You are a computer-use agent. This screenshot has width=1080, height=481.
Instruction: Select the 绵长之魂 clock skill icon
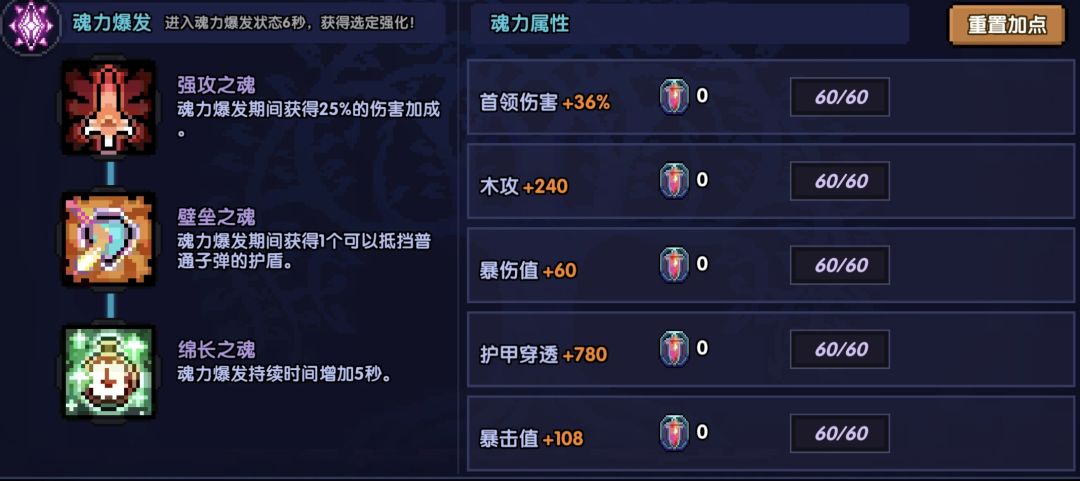coord(108,372)
